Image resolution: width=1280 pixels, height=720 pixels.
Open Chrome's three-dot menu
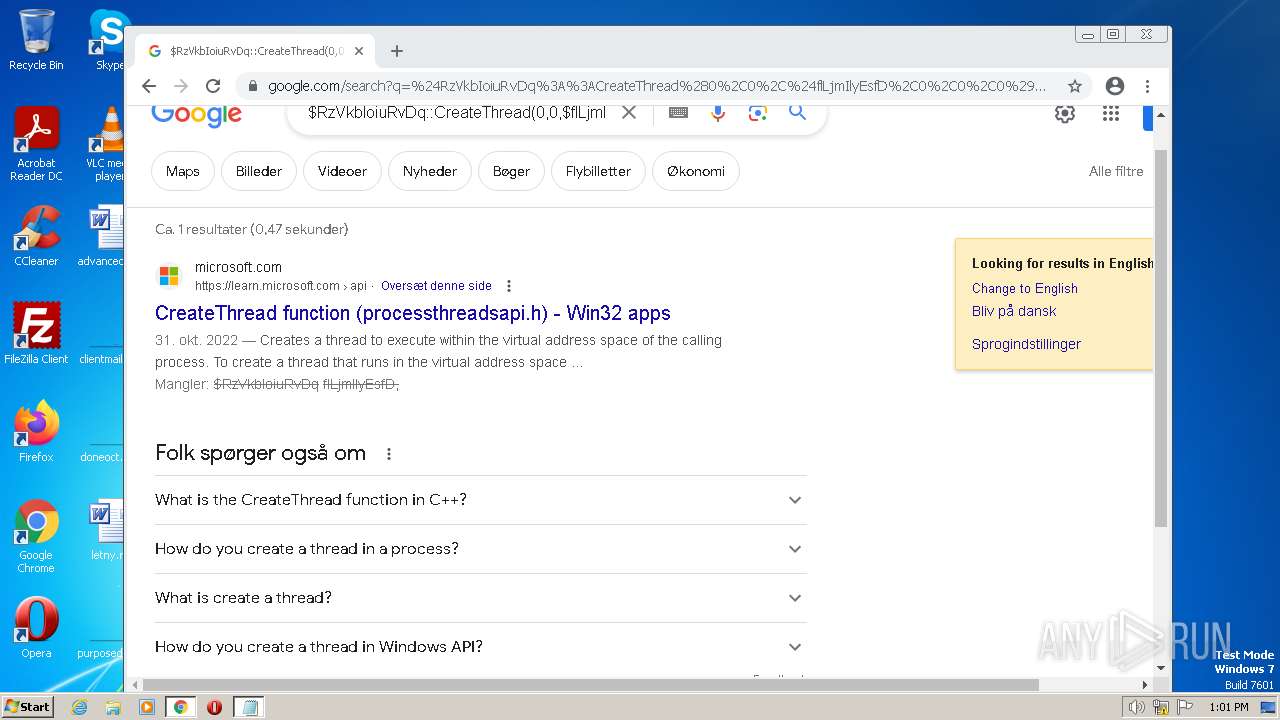point(1147,86)
